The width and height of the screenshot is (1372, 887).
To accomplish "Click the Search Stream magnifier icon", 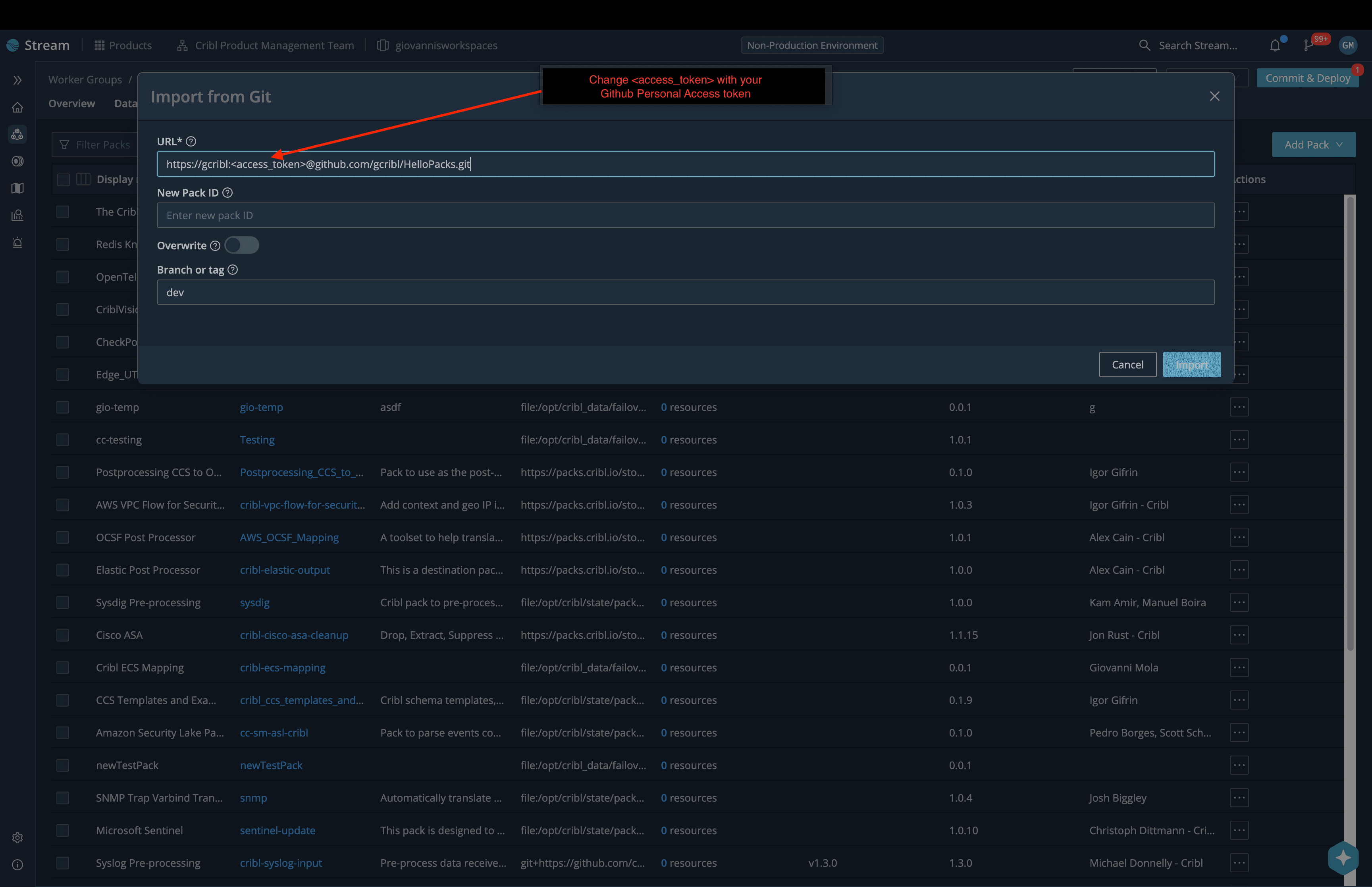I will 1144,46.
